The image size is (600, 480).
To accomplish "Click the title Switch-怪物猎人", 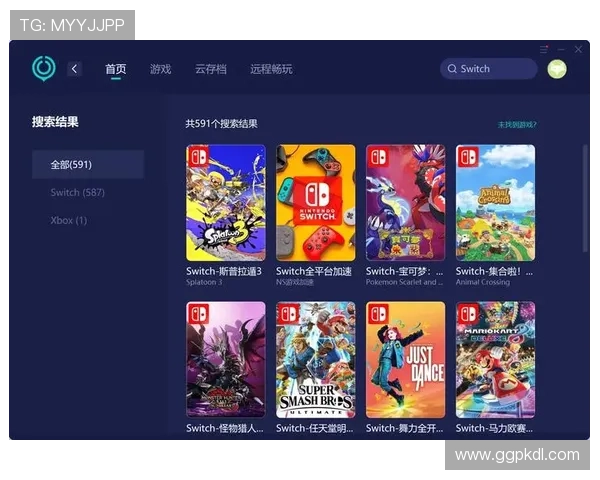I will 225,428.
